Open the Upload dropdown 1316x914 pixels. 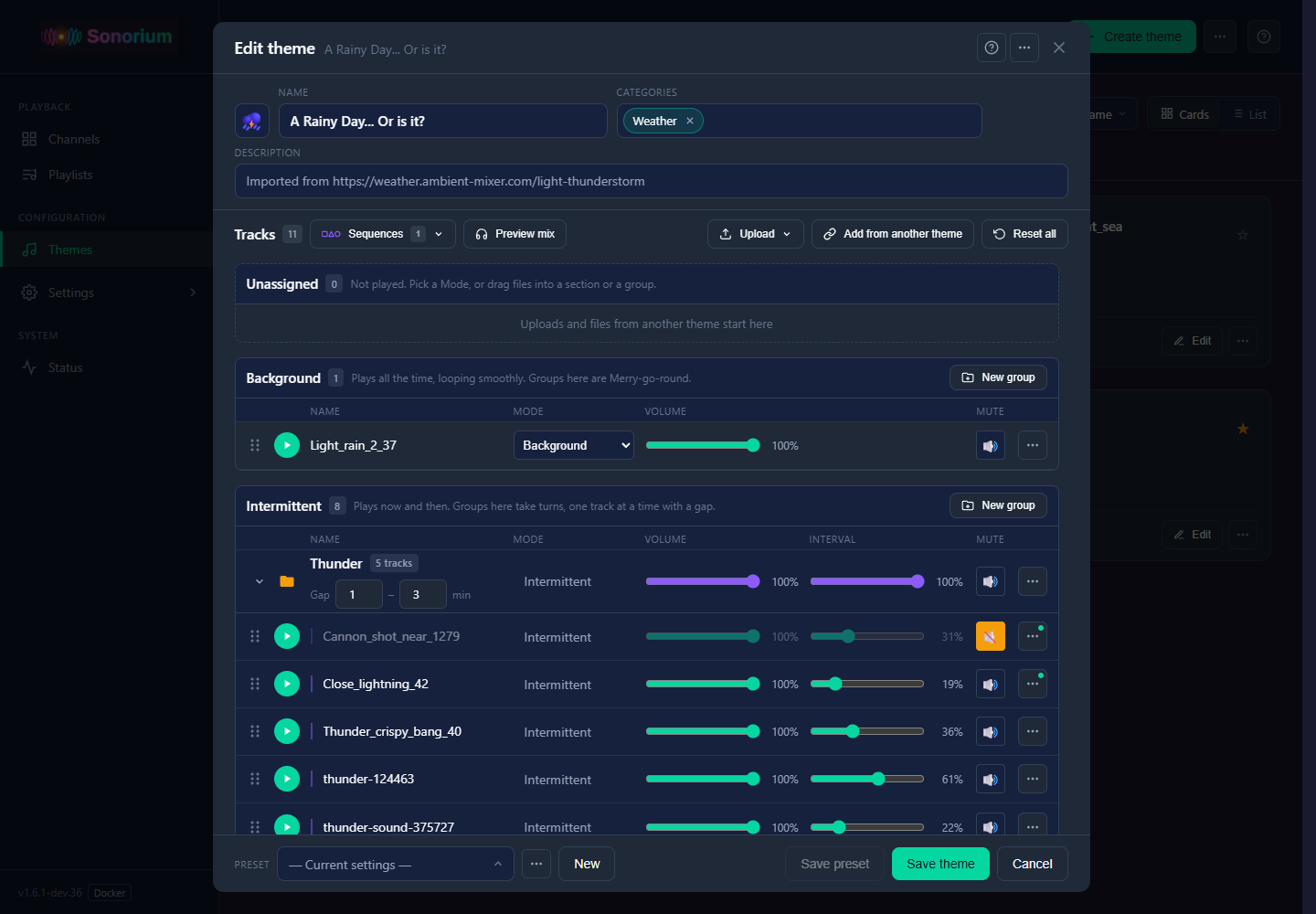(756, 234)
